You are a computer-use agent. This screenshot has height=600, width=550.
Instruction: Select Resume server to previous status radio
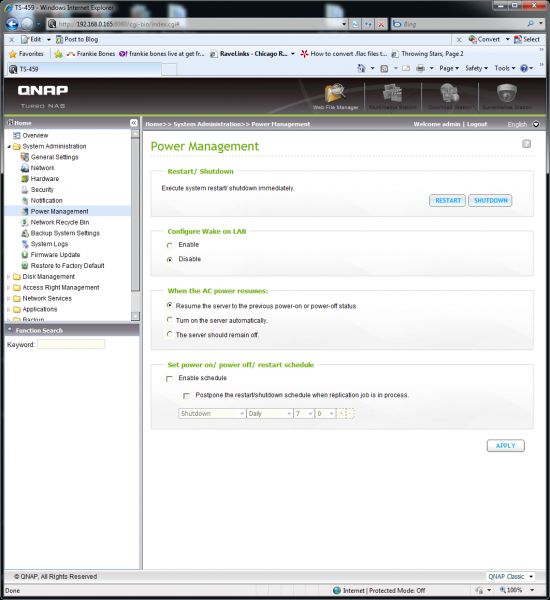coord(170,305)
